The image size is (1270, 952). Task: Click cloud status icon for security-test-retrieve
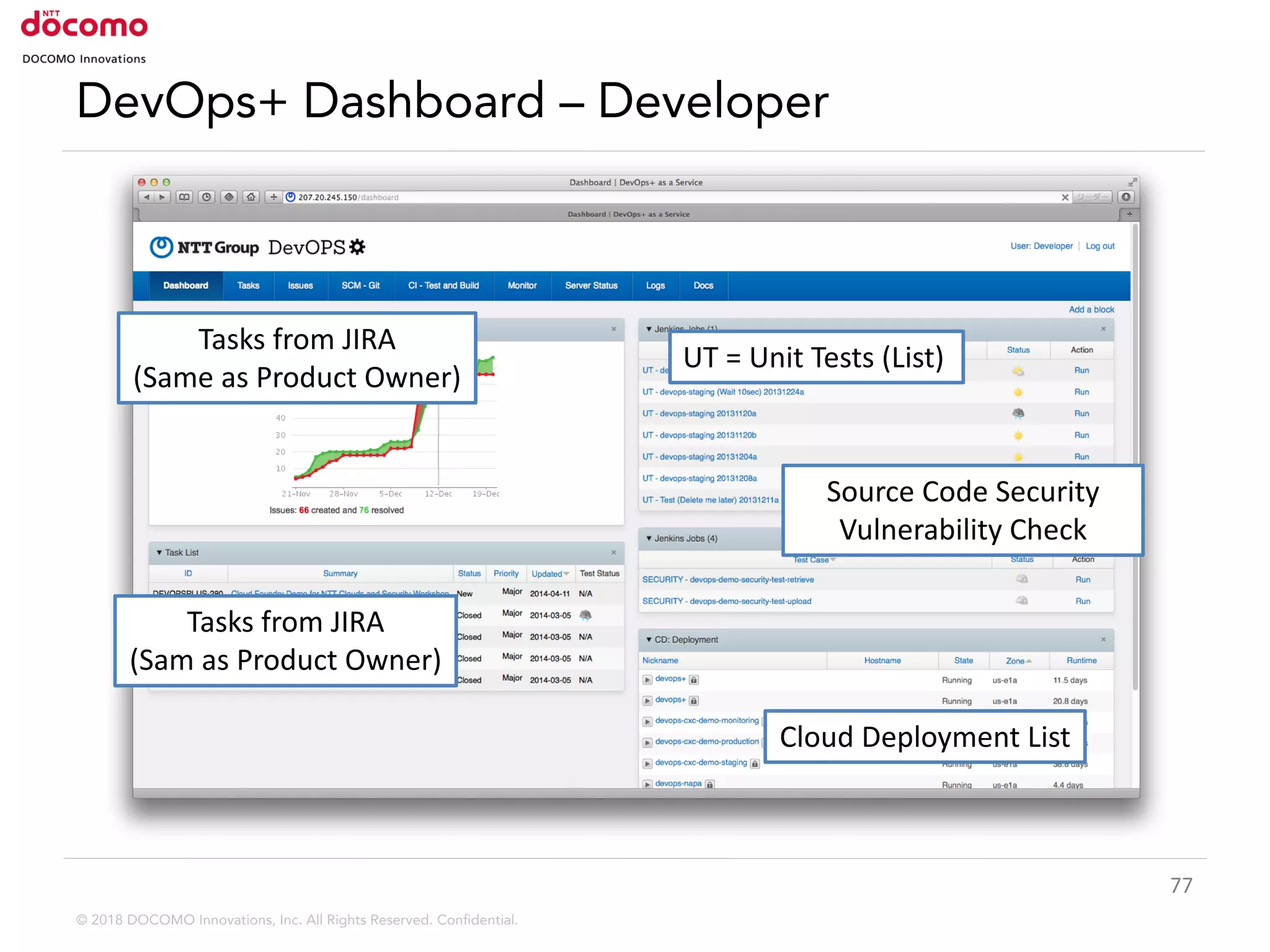1022,579
